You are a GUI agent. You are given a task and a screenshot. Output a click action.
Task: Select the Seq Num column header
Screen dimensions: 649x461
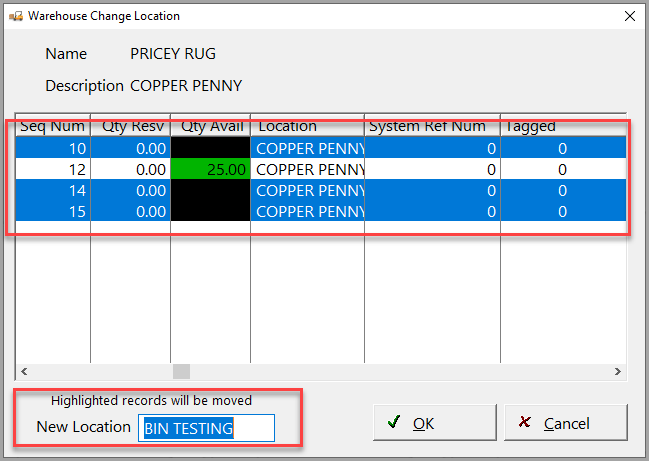53,126
